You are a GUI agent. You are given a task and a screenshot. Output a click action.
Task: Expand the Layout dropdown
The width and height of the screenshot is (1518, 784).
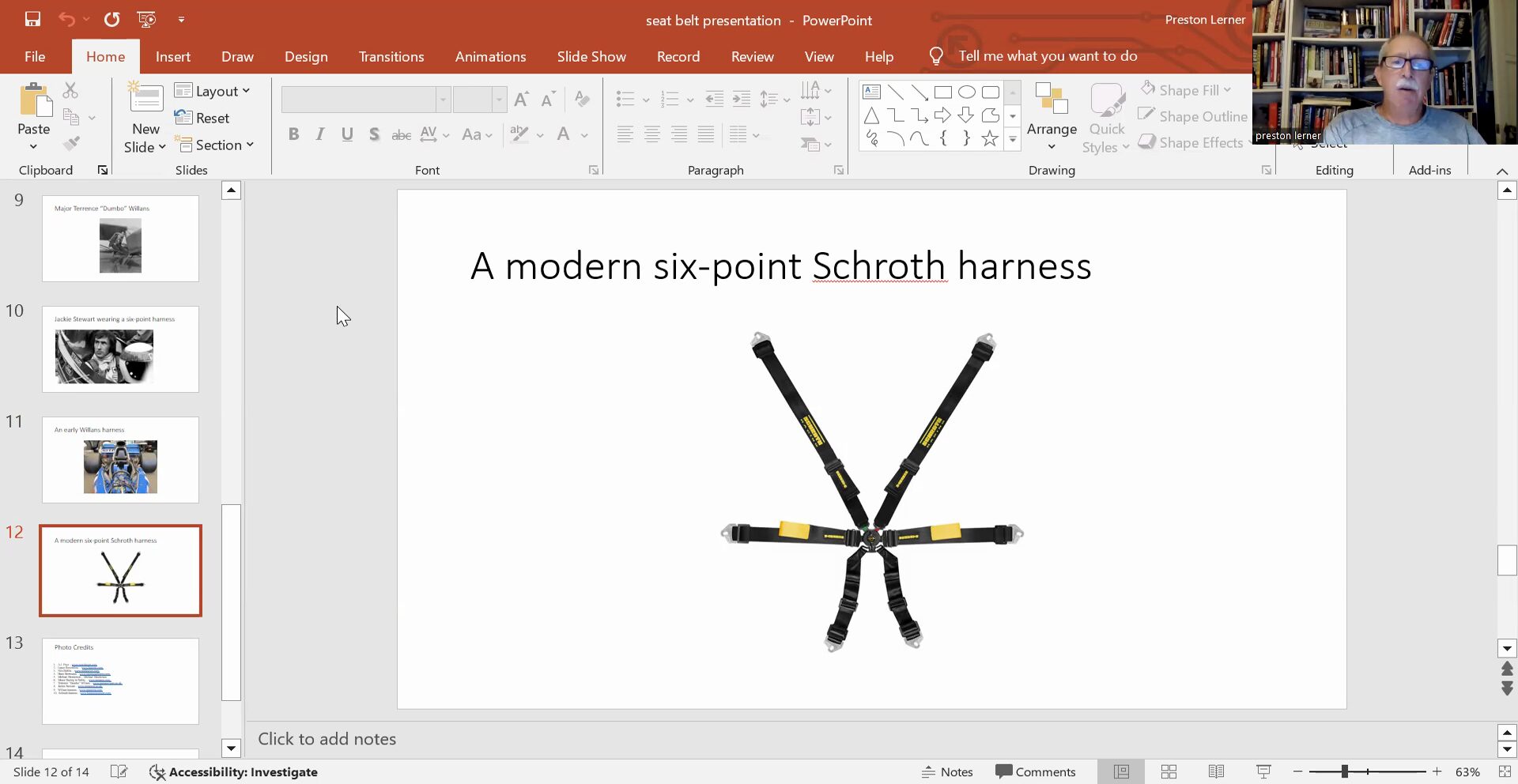tap(213, 91)
